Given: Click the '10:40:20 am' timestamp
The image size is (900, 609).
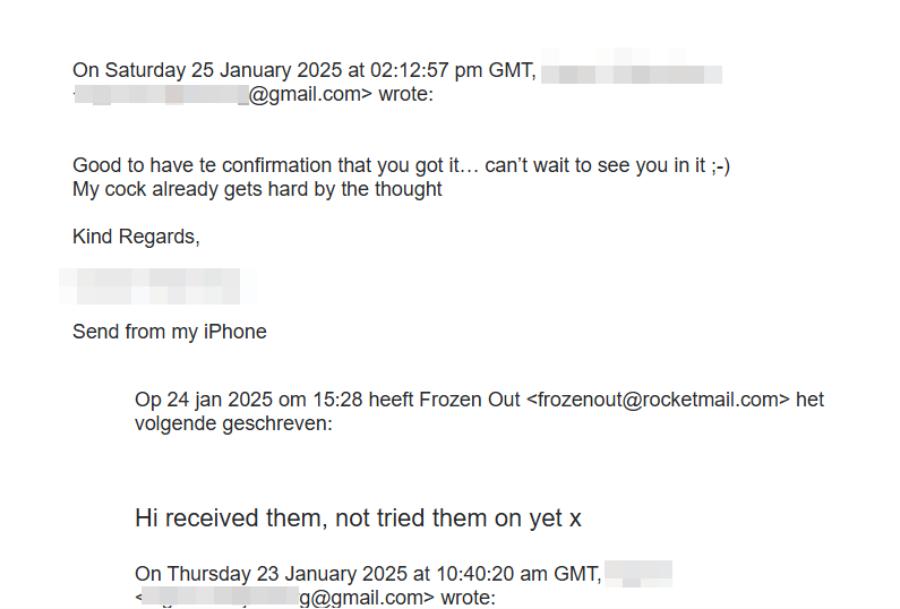Looking at the screenshot, I should [x=492, y=574].
